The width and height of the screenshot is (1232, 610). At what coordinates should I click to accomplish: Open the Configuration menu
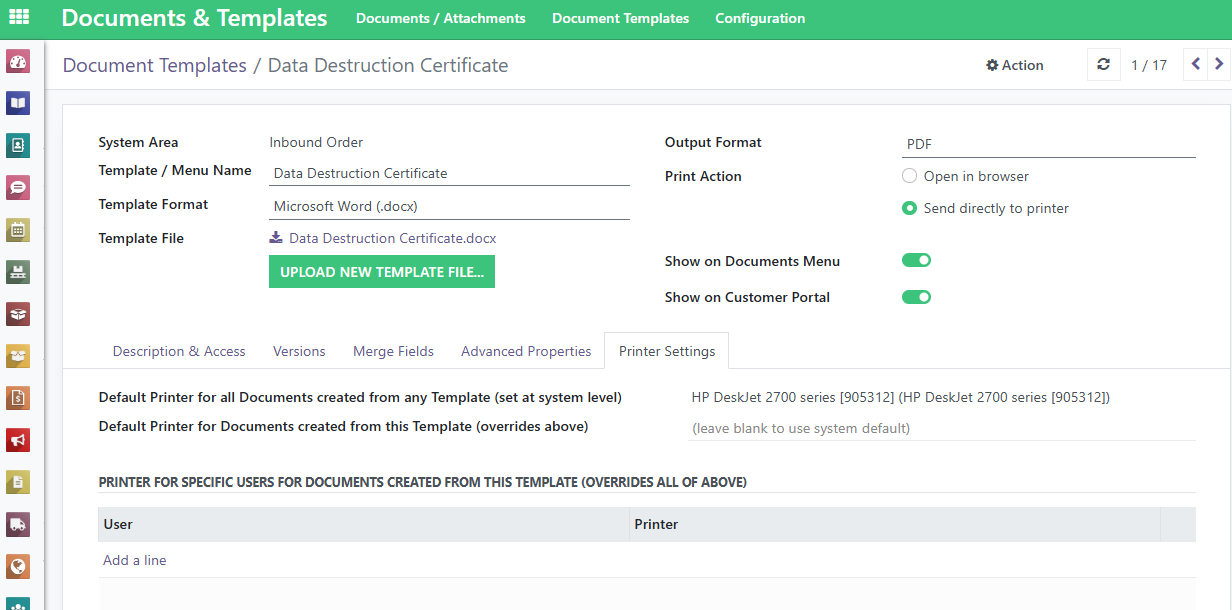click(x=760, y=18)
